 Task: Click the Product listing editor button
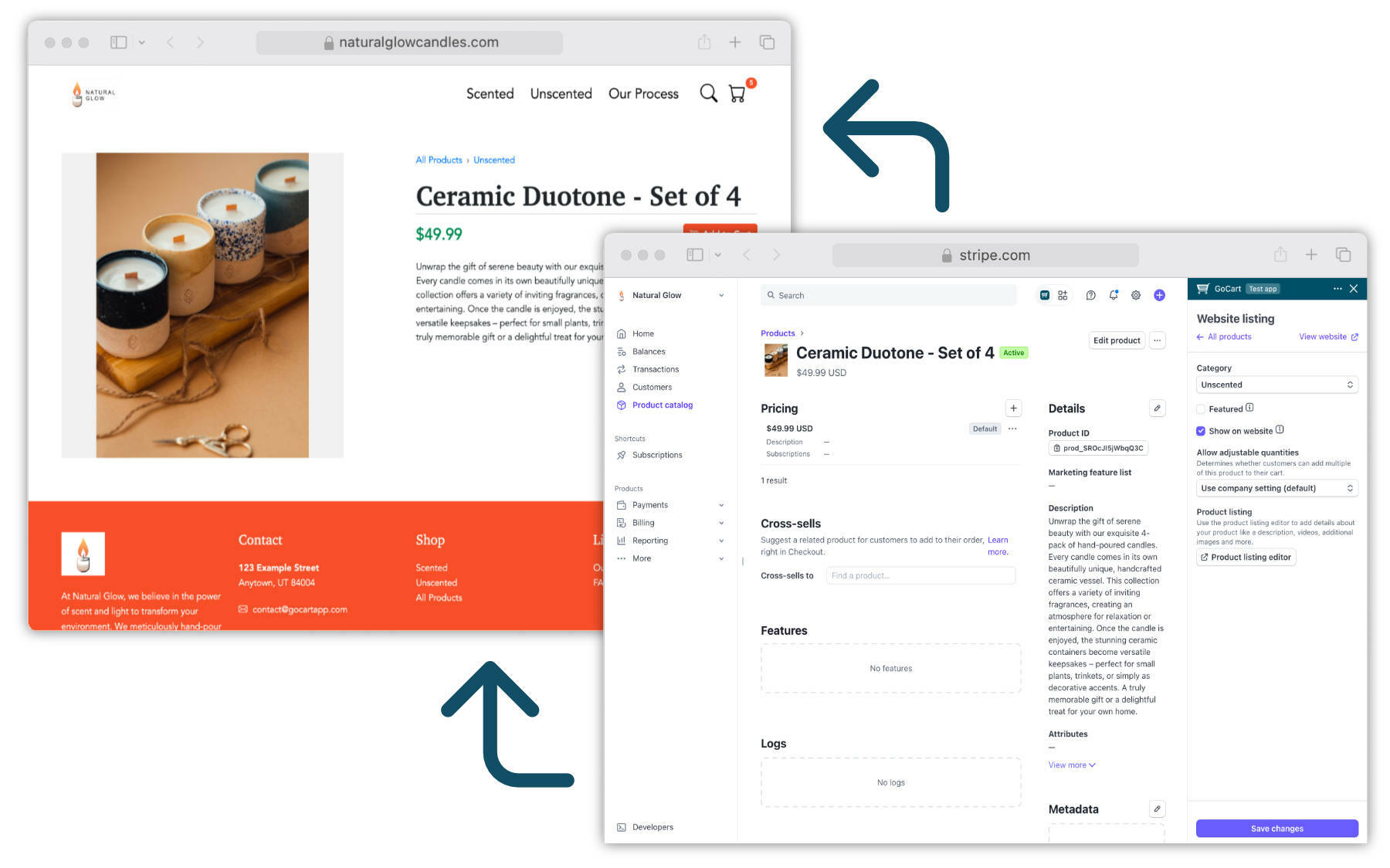tap(1246, 557)
